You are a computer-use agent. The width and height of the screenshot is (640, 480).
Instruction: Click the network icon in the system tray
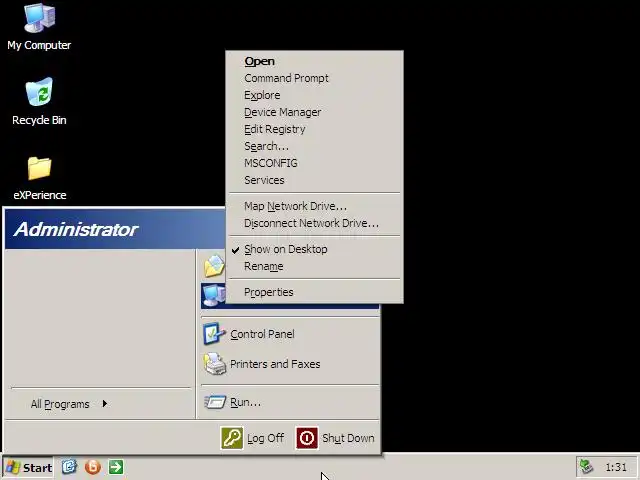(x=587, y=467)
